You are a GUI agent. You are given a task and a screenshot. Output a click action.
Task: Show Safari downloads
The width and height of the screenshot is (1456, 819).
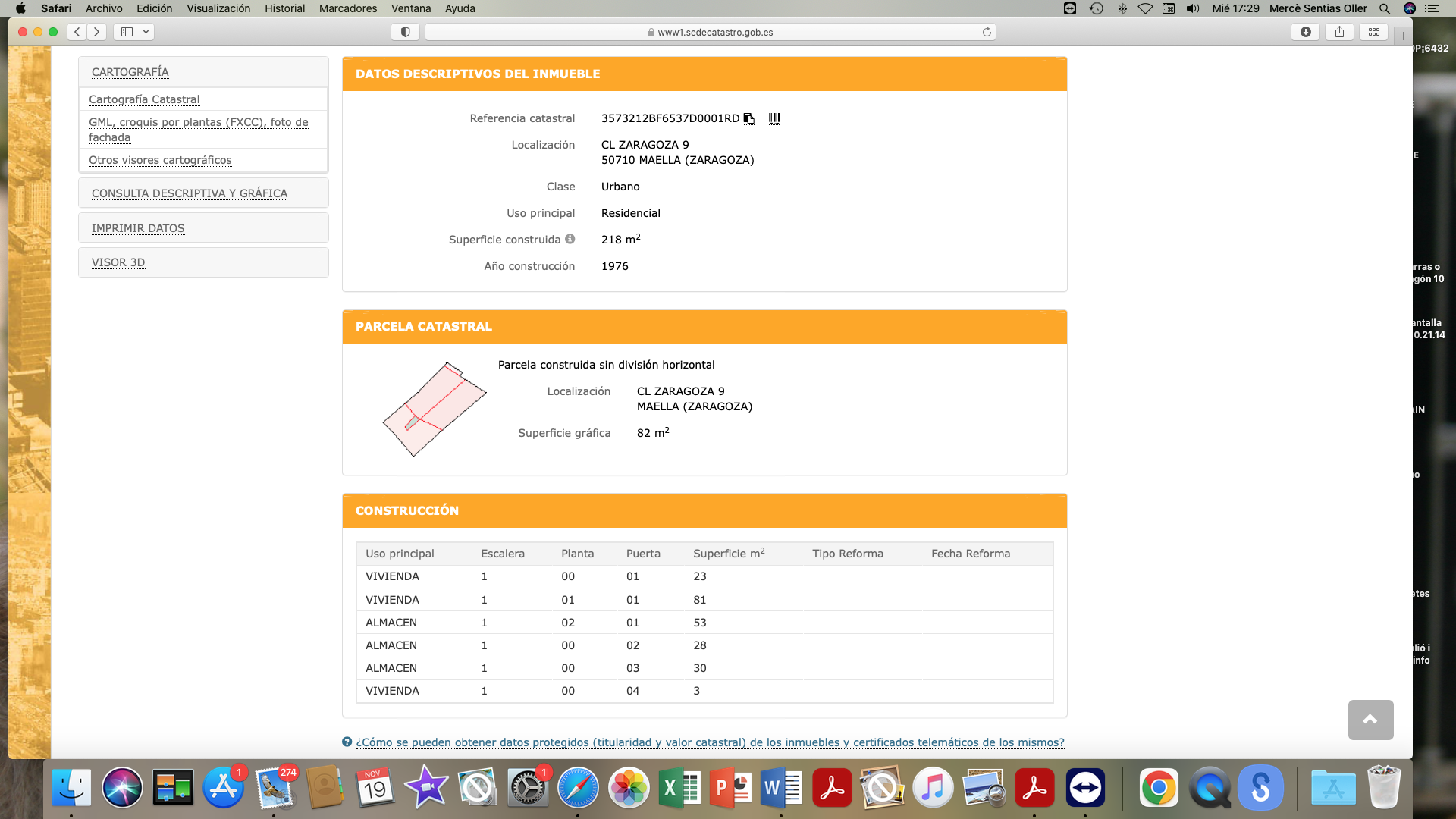[1305, 32]
